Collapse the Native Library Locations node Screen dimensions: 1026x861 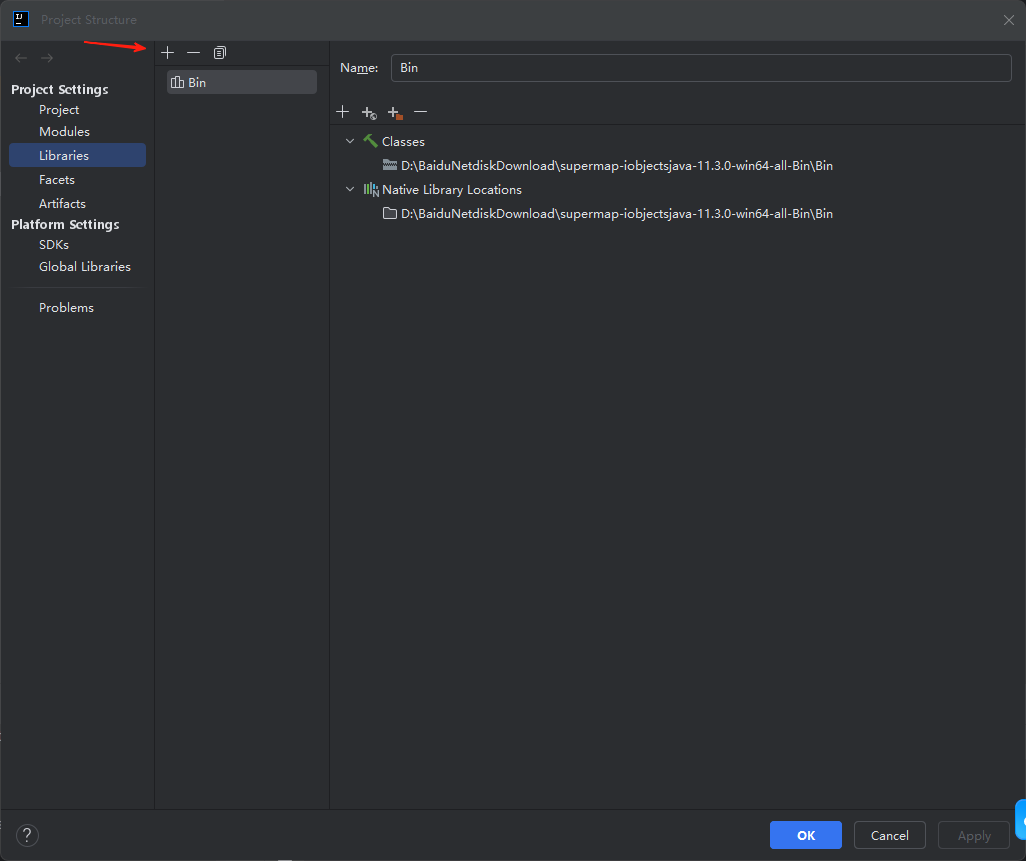pos(350,189)
